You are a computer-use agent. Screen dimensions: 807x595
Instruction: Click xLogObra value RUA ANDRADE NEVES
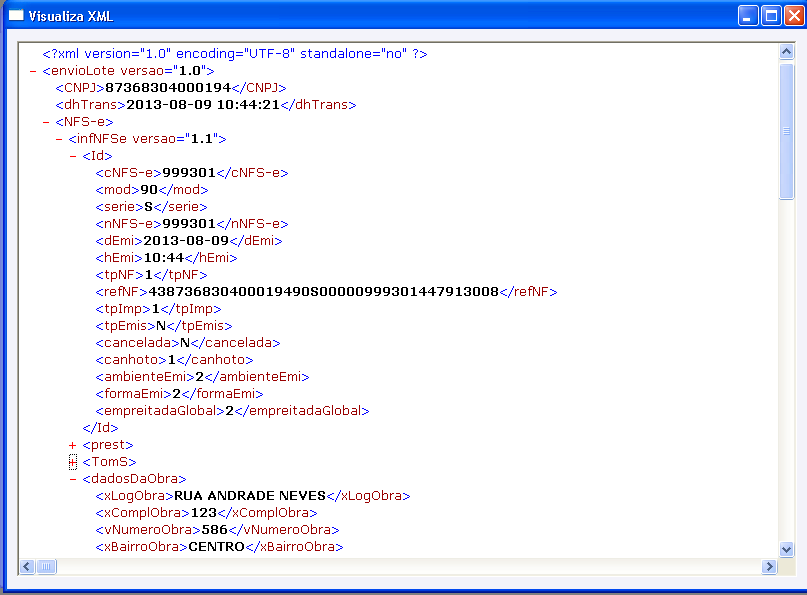(250, 496)
